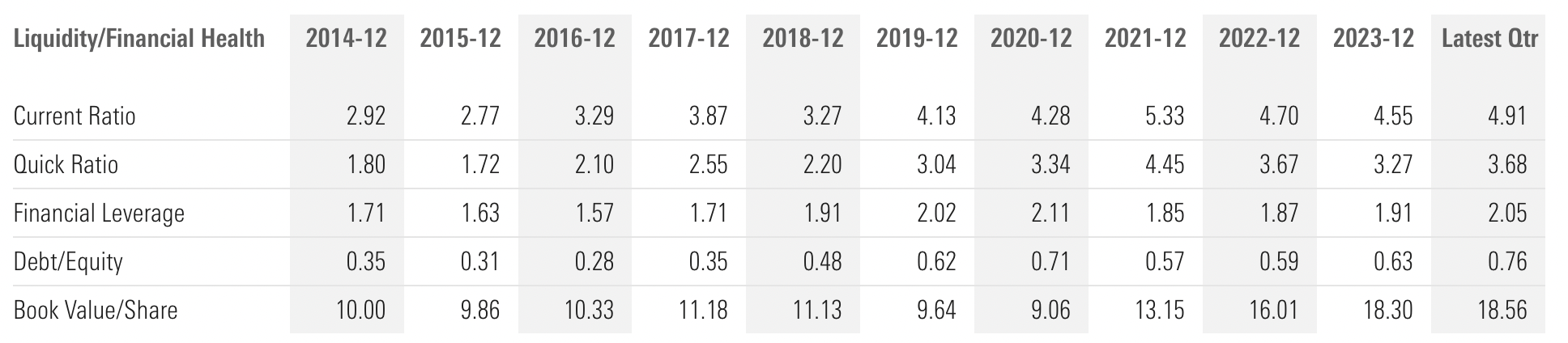1568x343 pixels.
Task: Click the Book Value/Share row label
Action: coord(96,310)
